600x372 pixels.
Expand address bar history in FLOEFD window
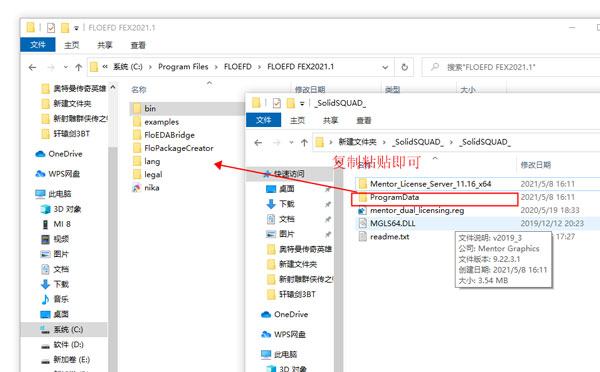[385, 67]
